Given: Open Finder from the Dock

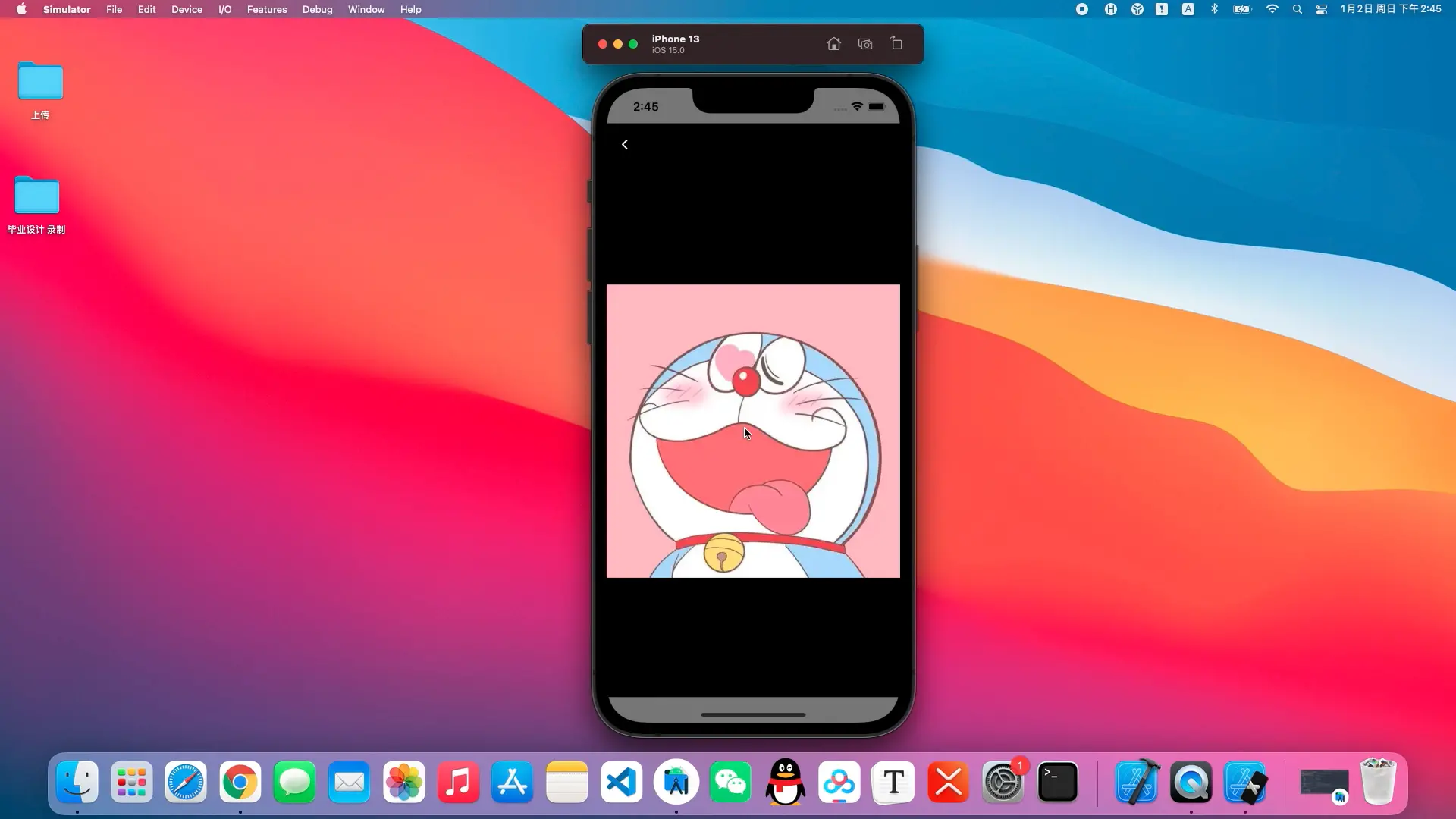Looking at the screenshot, I should click(77, 782).
